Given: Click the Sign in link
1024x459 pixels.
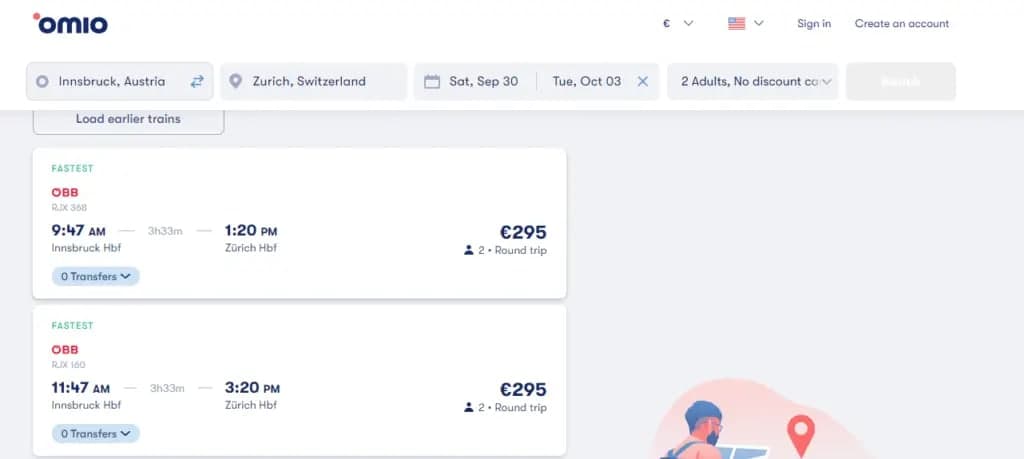Looking at the screenshot, I should [x=814, y=23].
